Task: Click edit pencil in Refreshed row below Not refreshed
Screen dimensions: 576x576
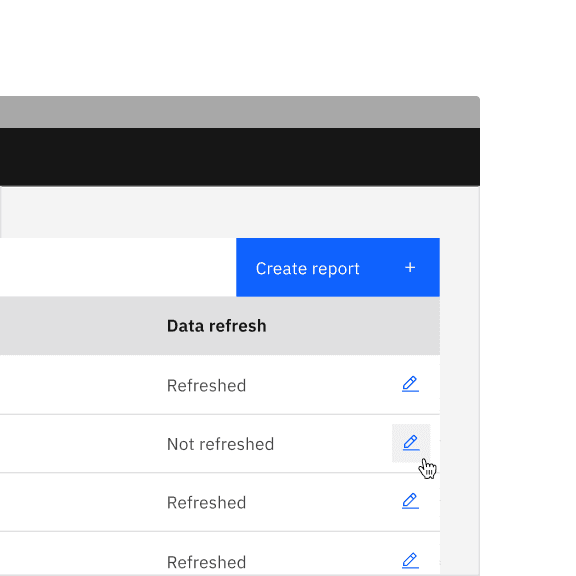Action: click(410, 501)
